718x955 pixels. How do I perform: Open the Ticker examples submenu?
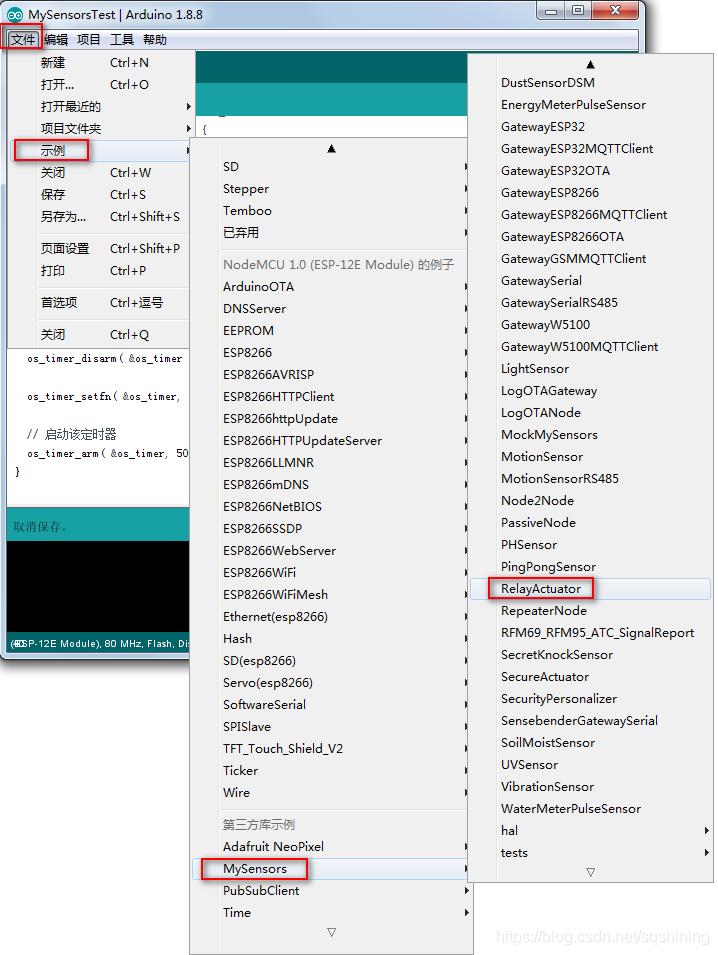(331, 770)
